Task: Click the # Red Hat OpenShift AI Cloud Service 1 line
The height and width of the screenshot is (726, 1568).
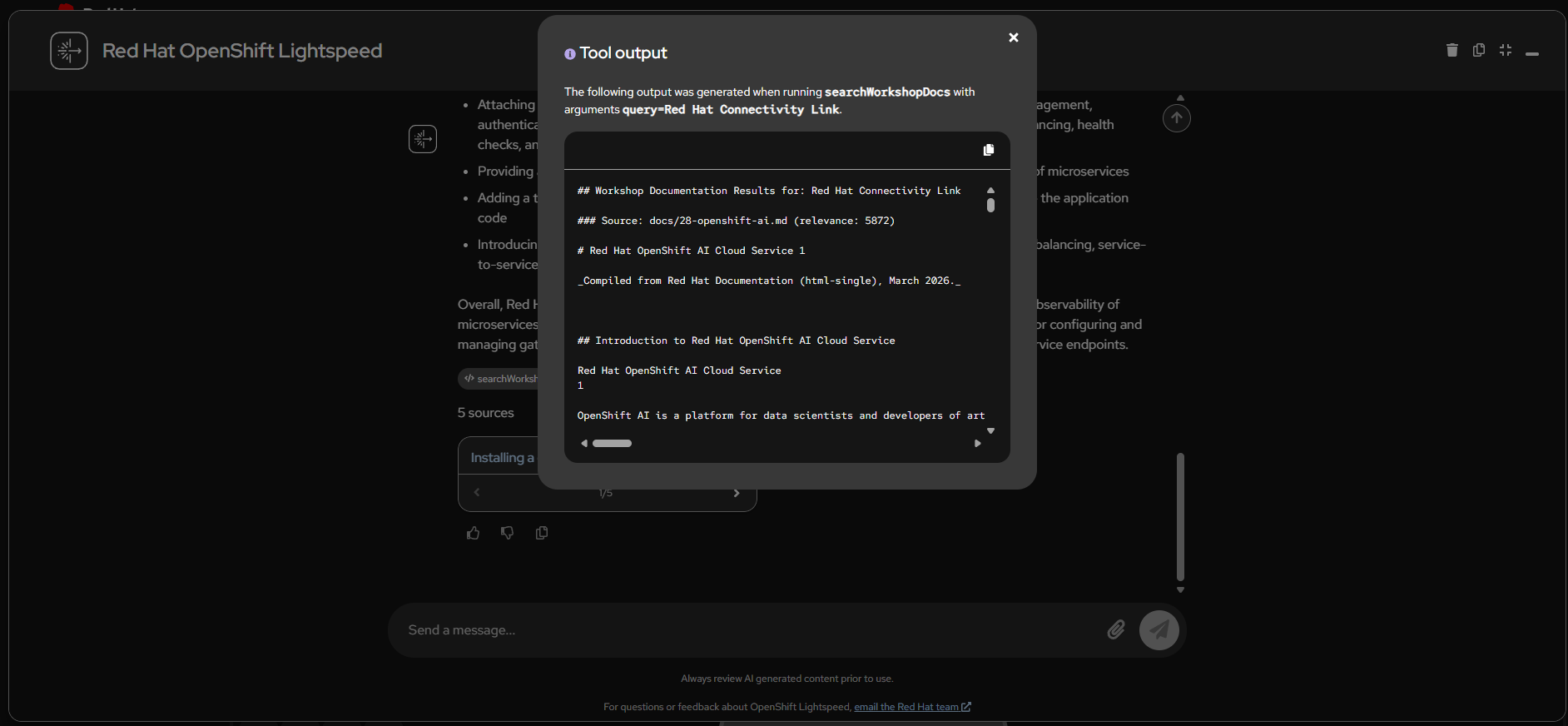Action: coord(691,251)
